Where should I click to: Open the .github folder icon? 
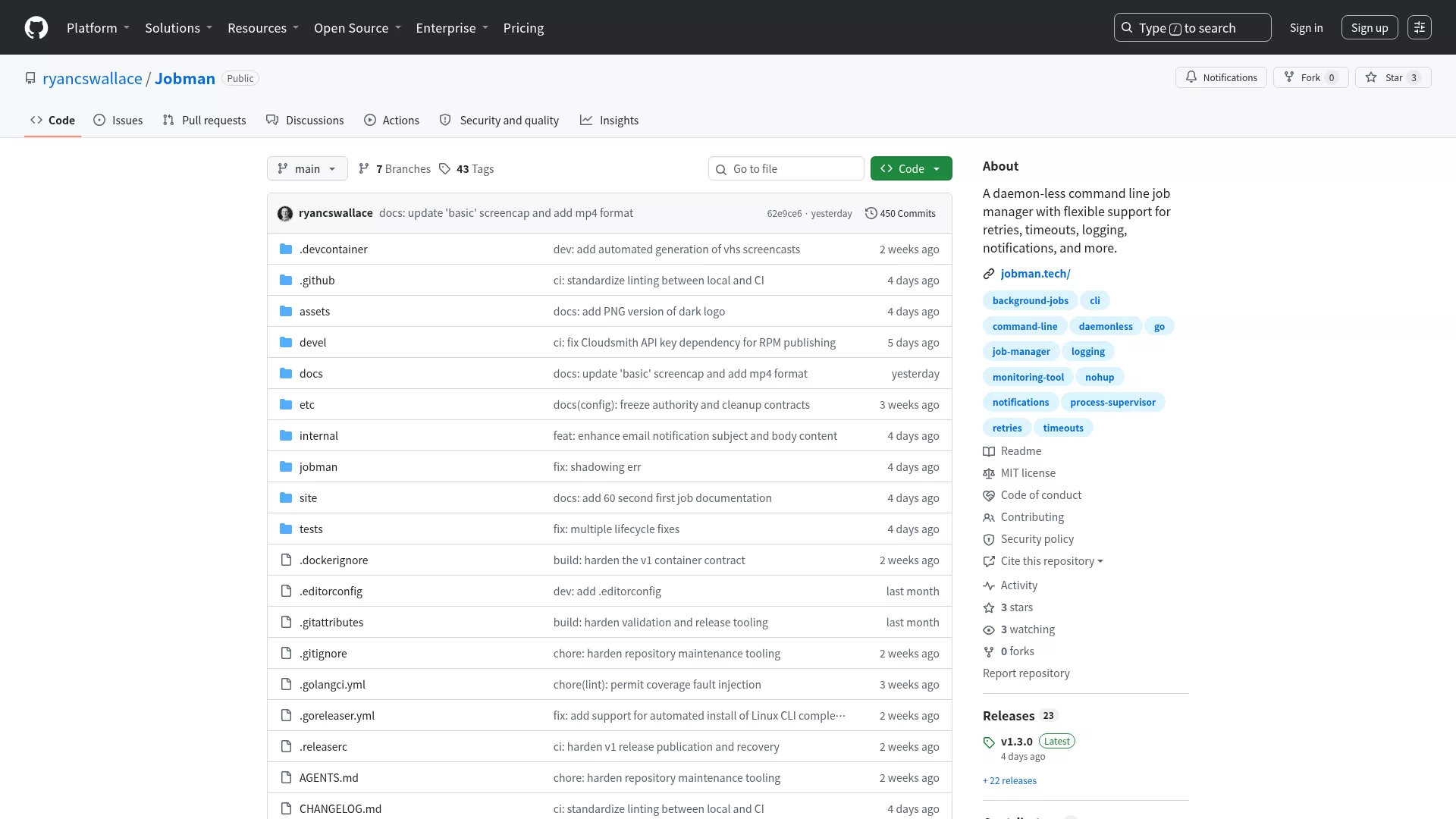pyautogui.click(x=286, y=281)
